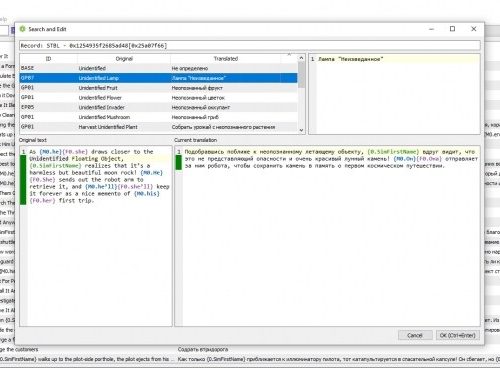This screenshot has width=500, height=368.
Task: Click the Cancel button
Action: (415, 335)
